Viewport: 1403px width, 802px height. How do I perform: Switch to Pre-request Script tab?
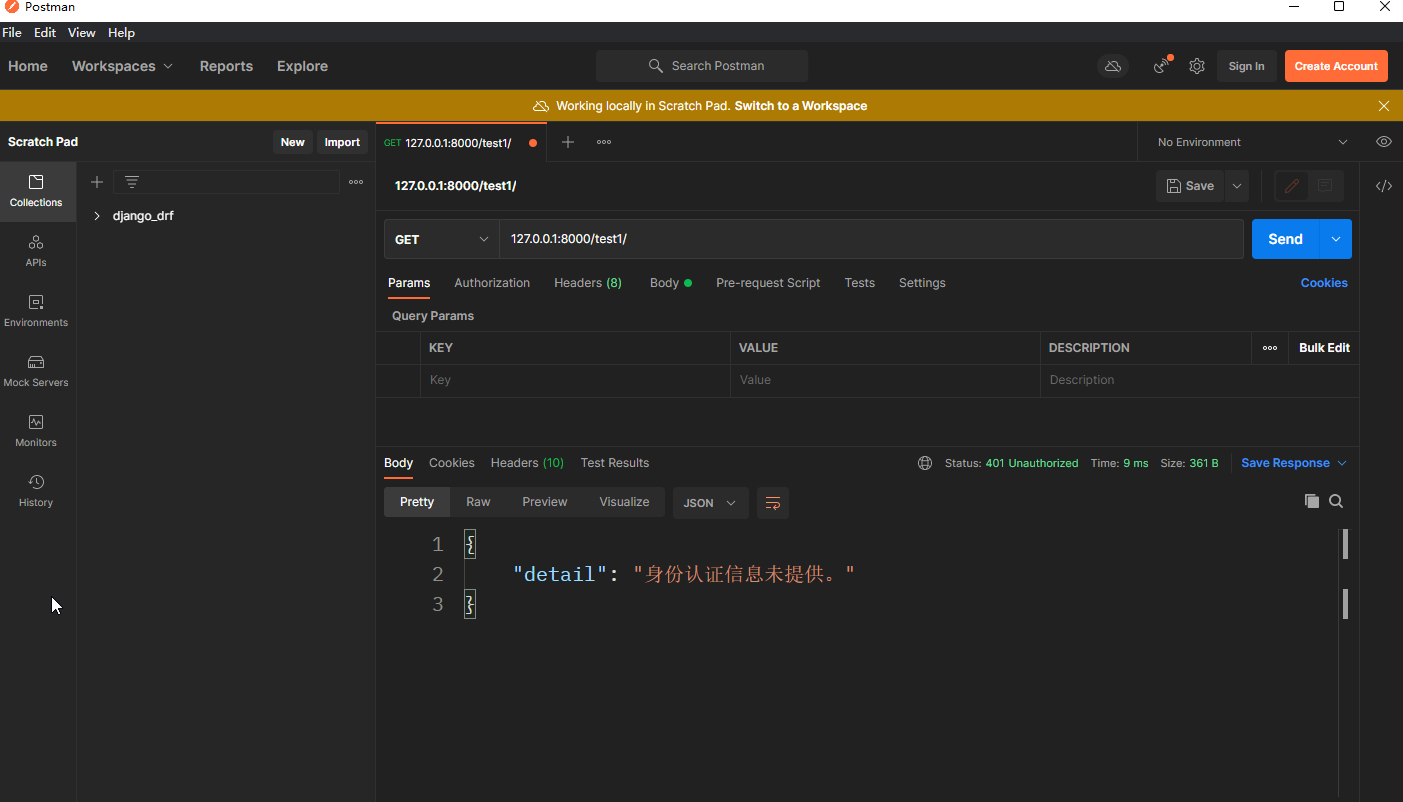[x=768, y=283]
